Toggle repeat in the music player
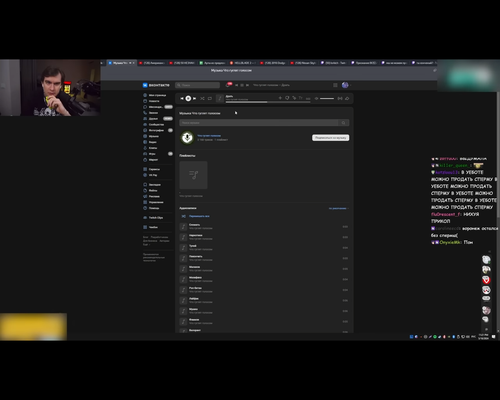The image size is (500, 400). click(210, 98)
